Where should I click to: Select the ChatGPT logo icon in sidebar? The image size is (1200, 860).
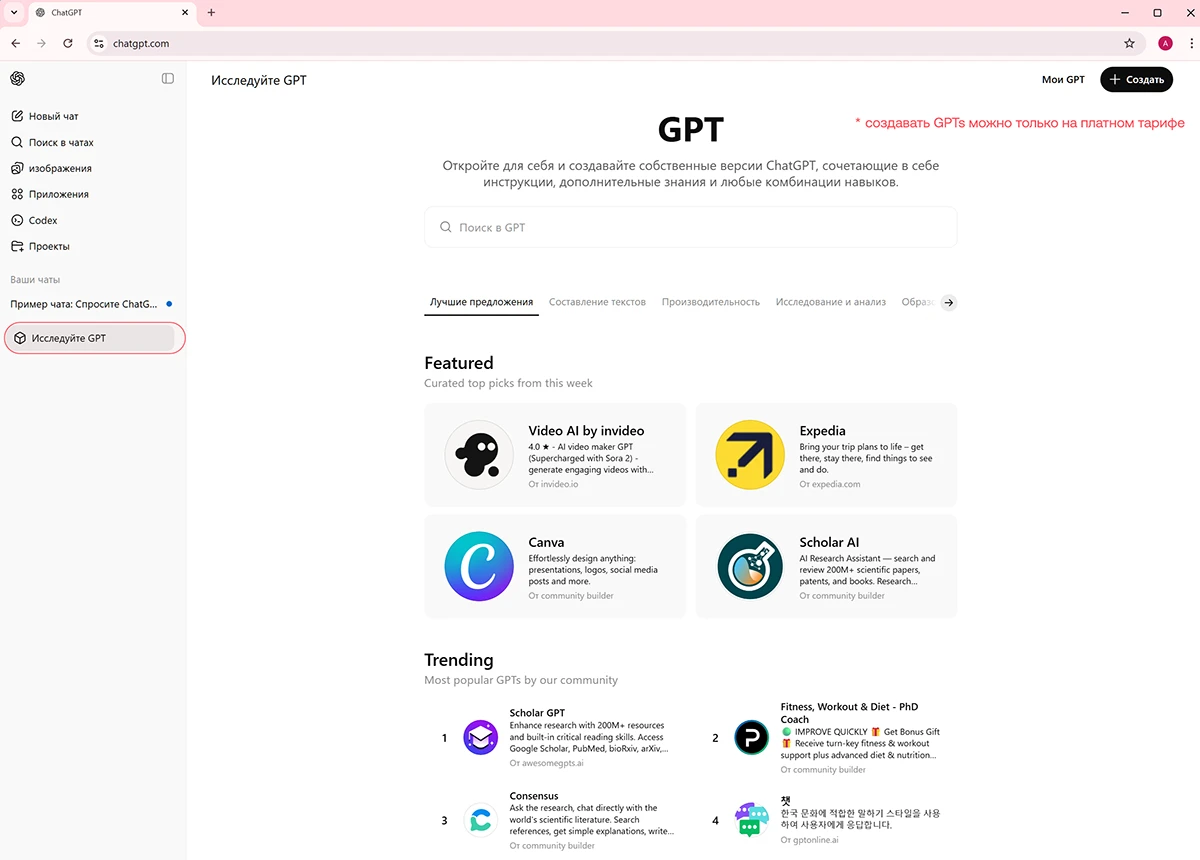(x=17, y=78)
